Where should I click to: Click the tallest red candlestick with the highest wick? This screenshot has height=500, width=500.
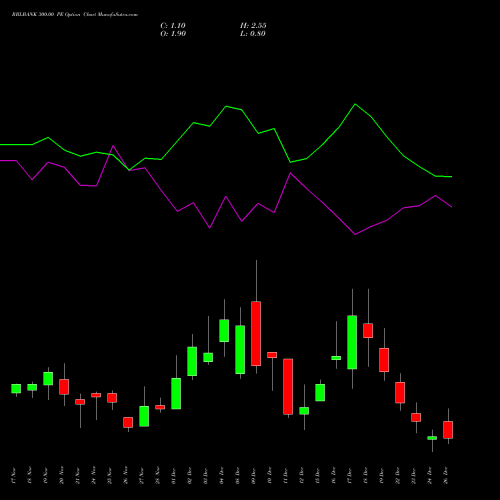[x=256, y=333]
